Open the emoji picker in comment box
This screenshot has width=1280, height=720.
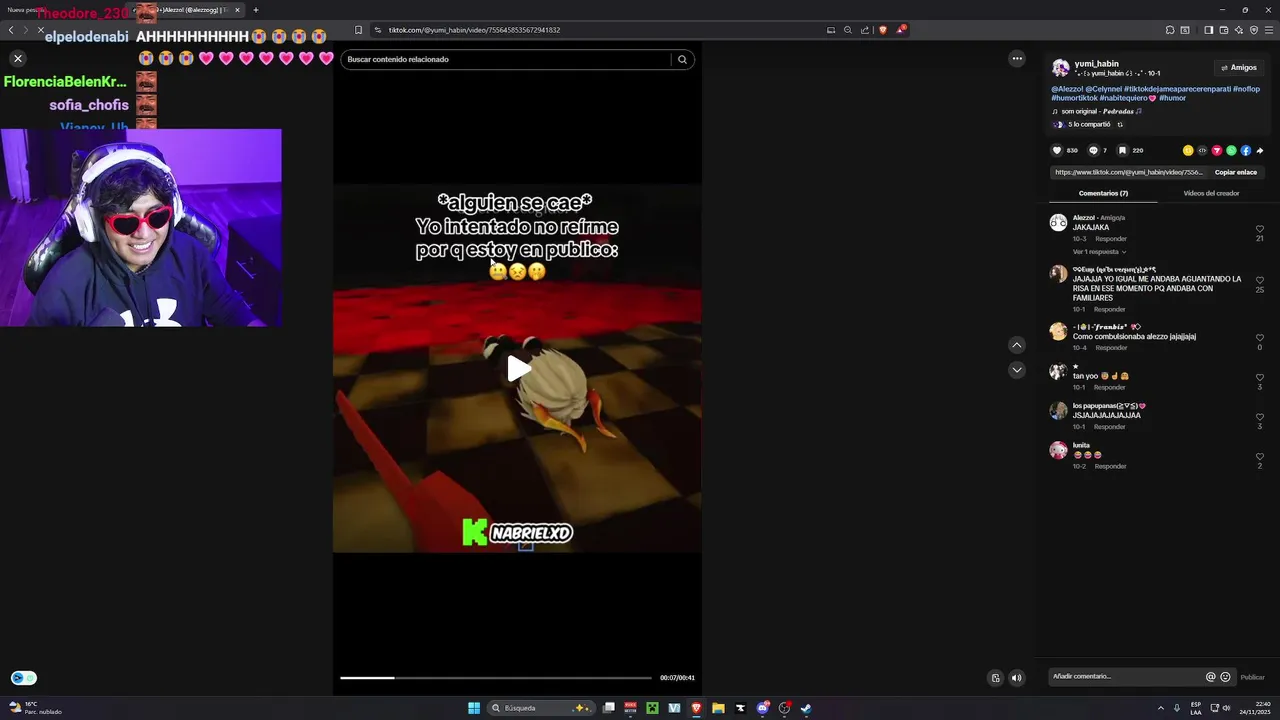pyautogui.click(x=1225, y=677)
